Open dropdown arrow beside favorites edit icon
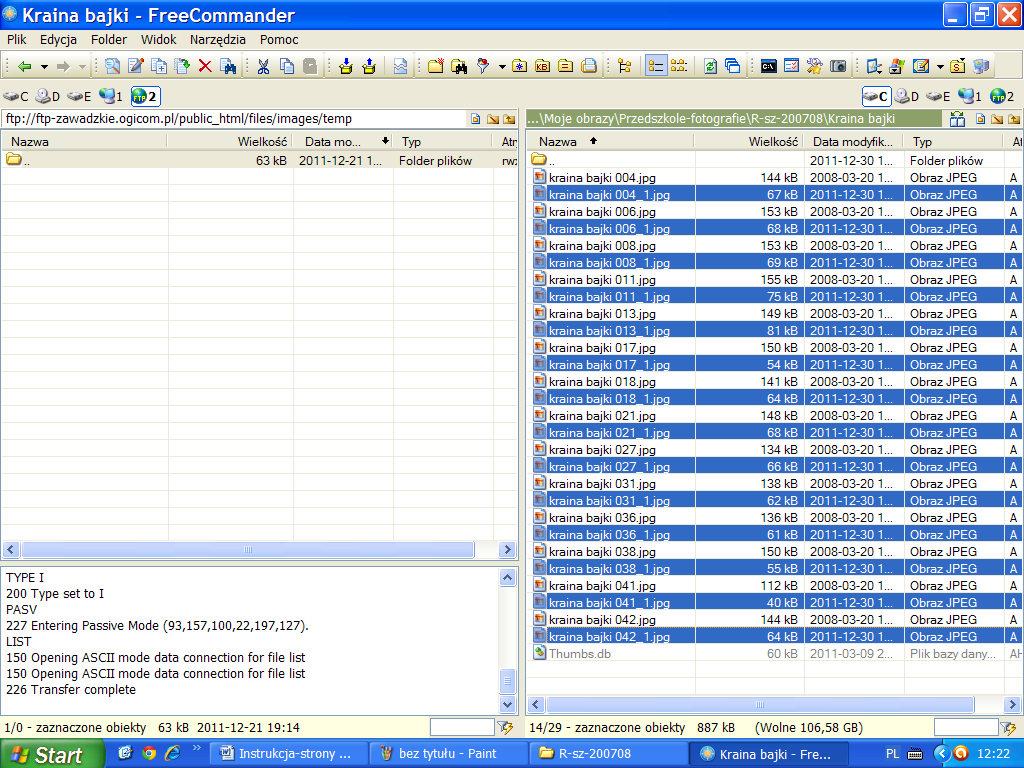The width and height of the screenshot is (1024, 768). click(x=940, y=66)
